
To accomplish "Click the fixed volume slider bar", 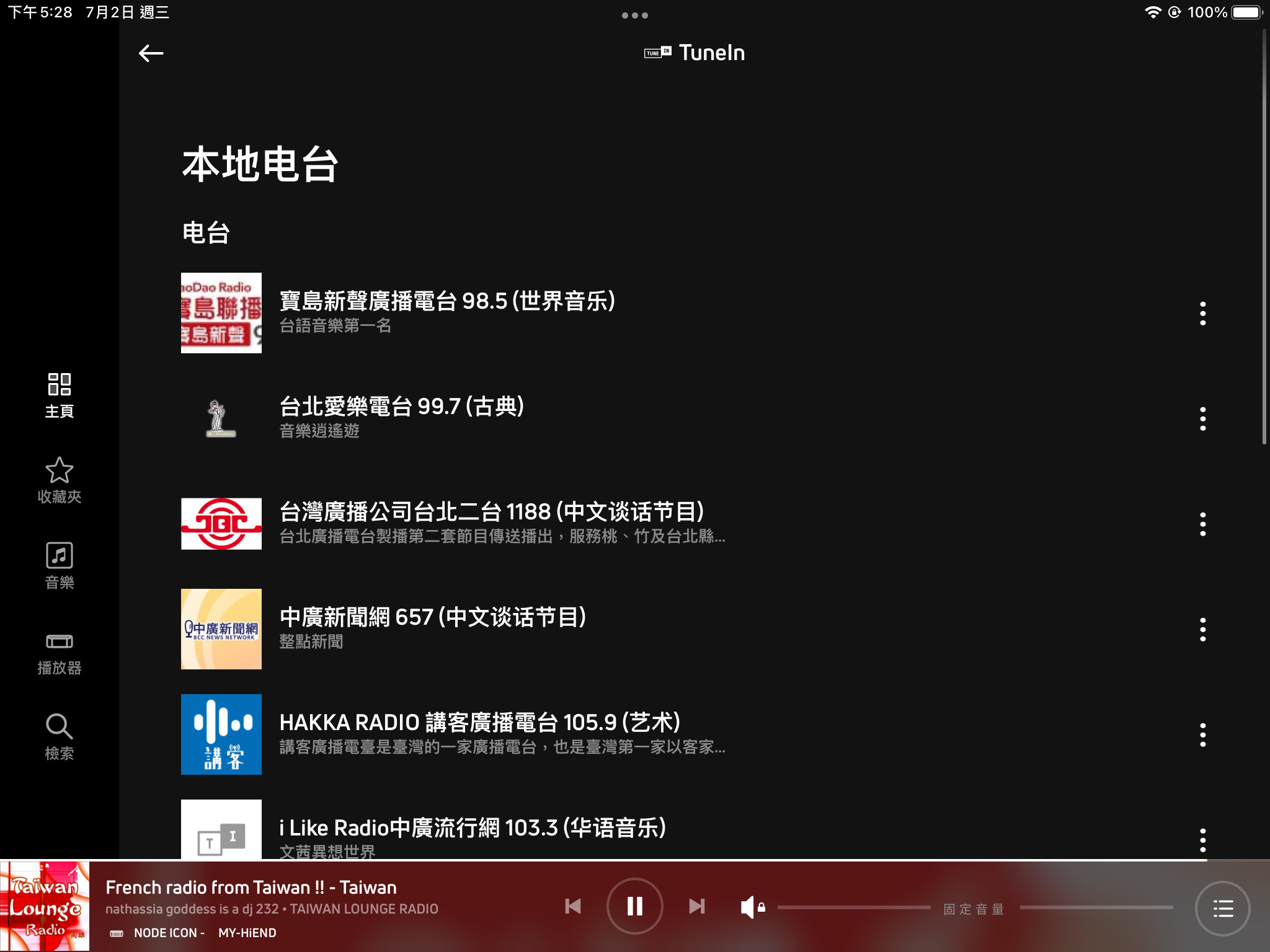I will pos(975,908).
